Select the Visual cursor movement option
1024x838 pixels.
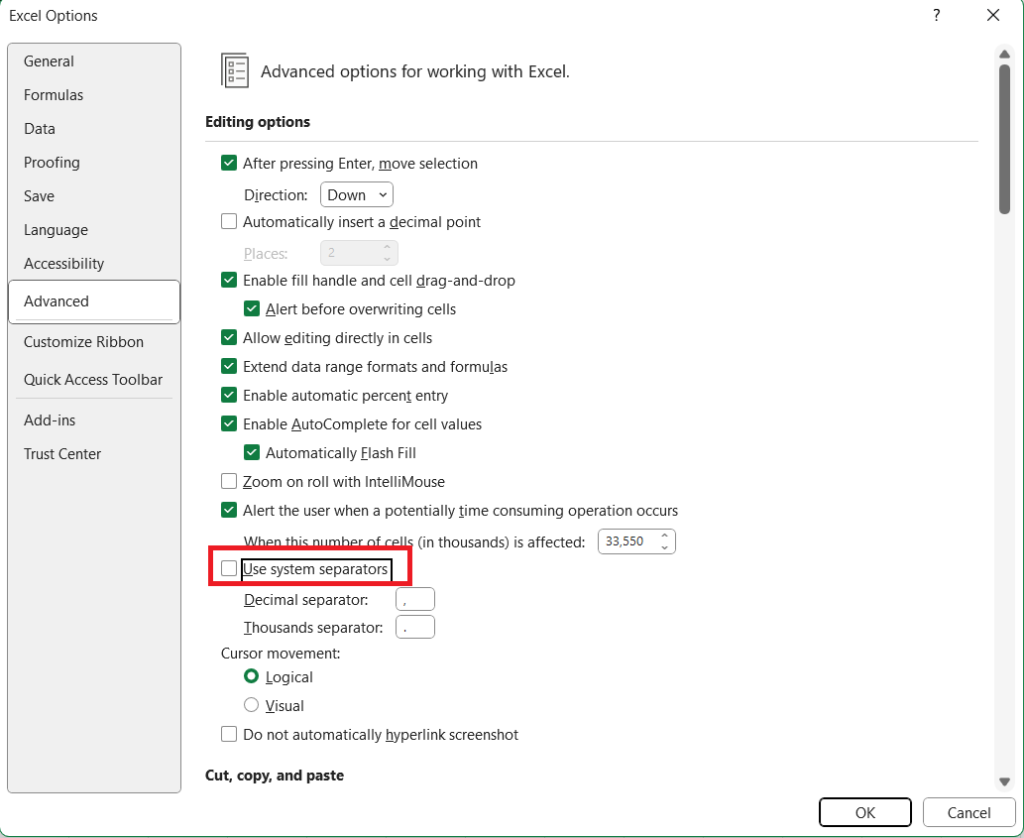pos(252,705)
